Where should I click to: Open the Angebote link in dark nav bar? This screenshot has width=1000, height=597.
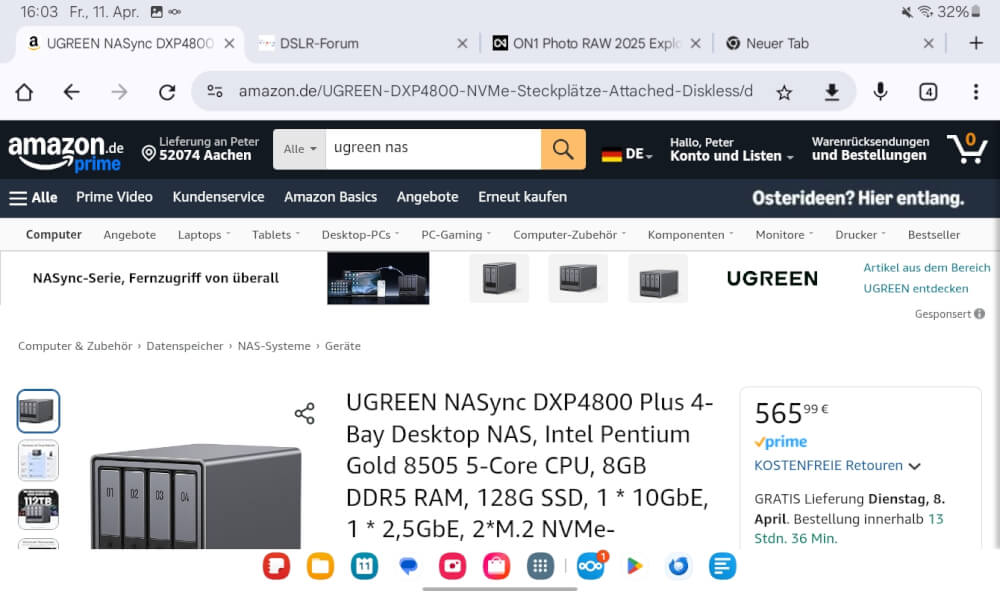(427, 197)
